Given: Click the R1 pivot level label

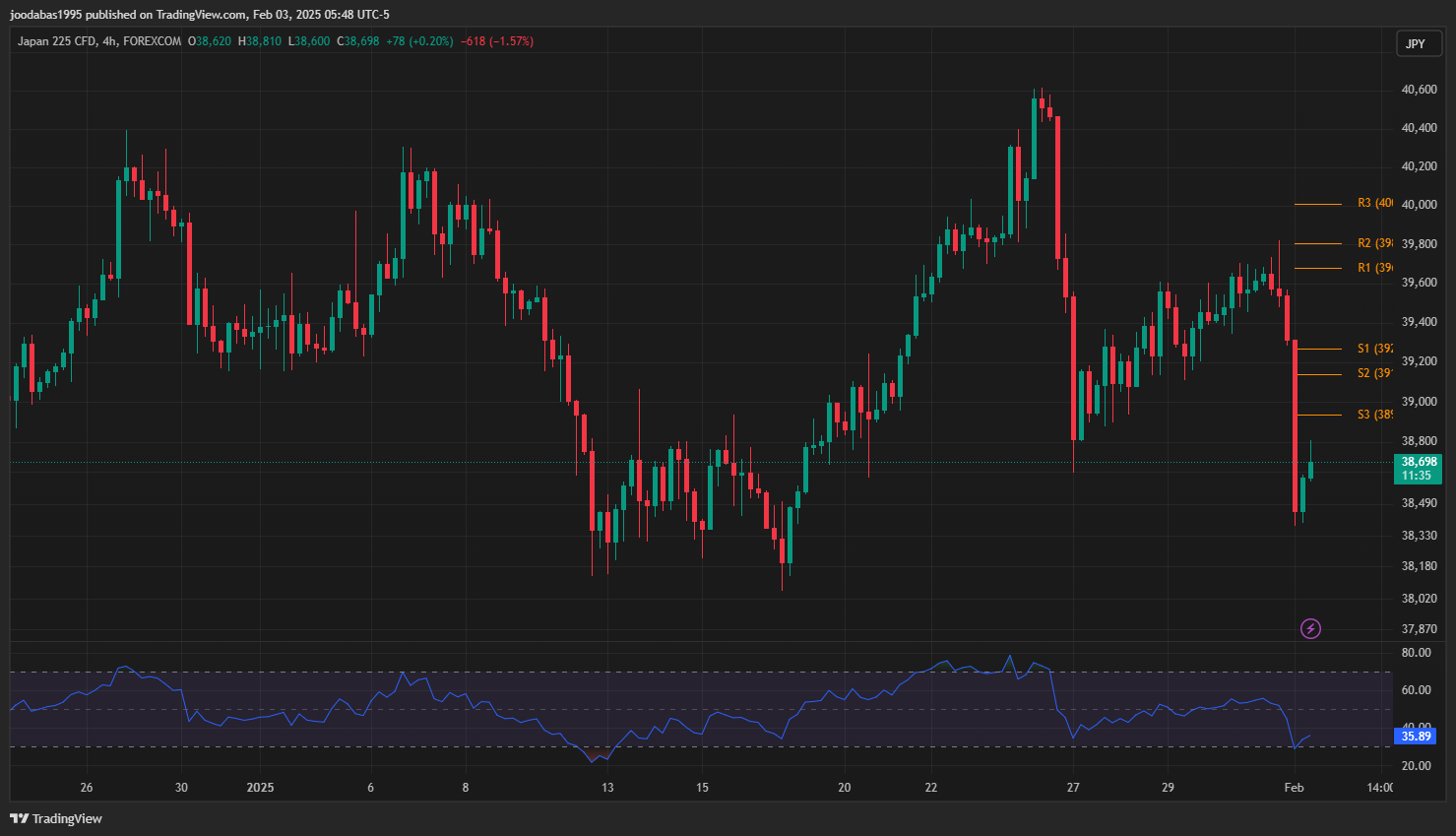Looking at the screenshot, I should click(x=1374, y=268).
